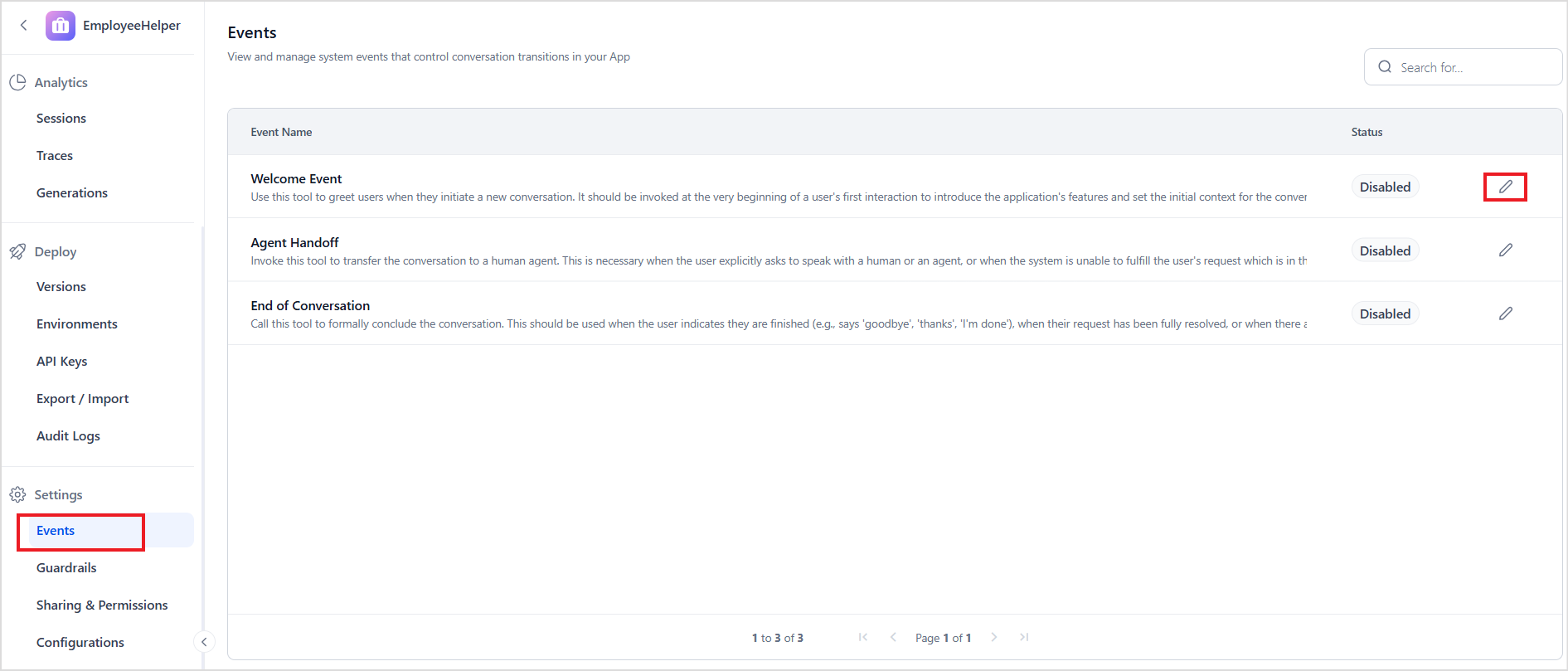Click the Agent Handoff edit pencil
The width and height of the screenshot is (1568, 671).
pos(1505,250)
